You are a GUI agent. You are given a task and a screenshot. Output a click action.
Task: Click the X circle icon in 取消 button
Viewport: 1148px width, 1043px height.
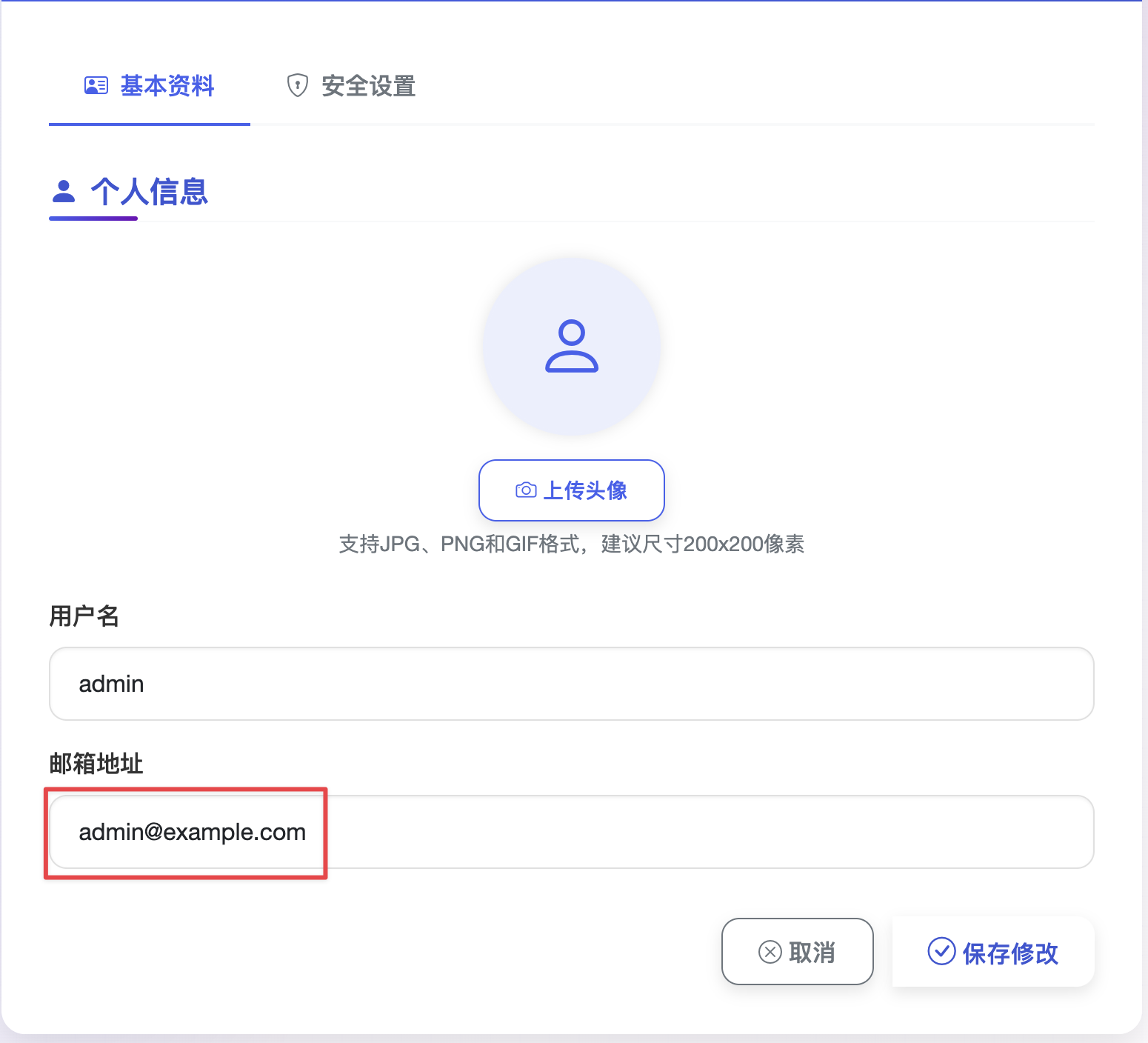point(770,952)
